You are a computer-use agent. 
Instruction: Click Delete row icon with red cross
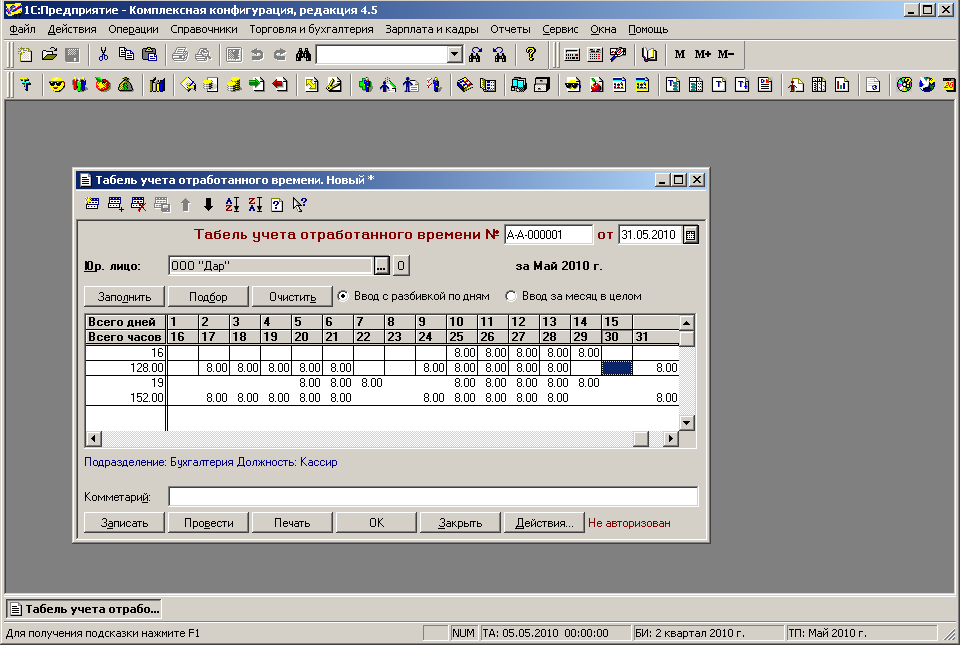(x=138, y=204)
